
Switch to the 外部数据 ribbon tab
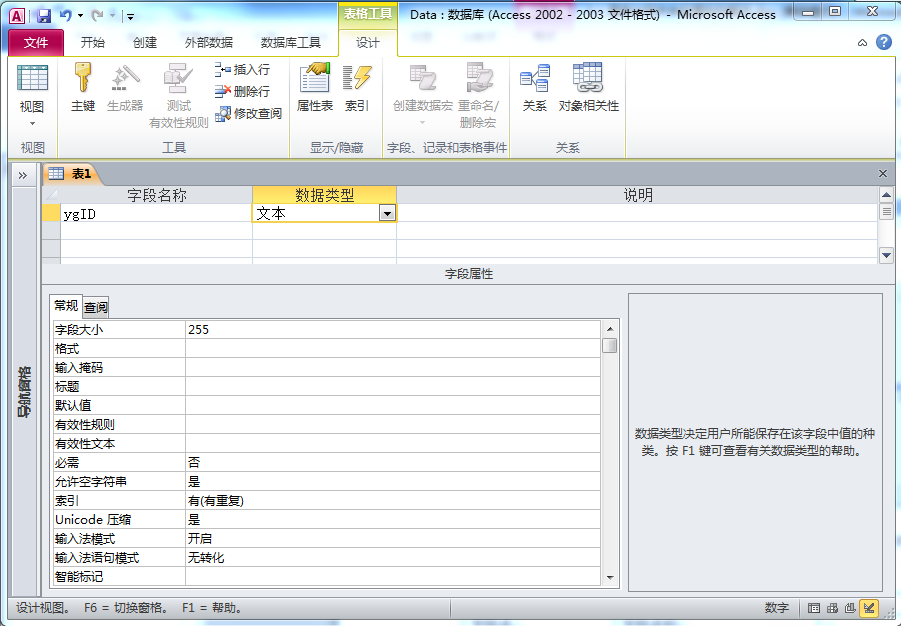[x=209, y=43]
